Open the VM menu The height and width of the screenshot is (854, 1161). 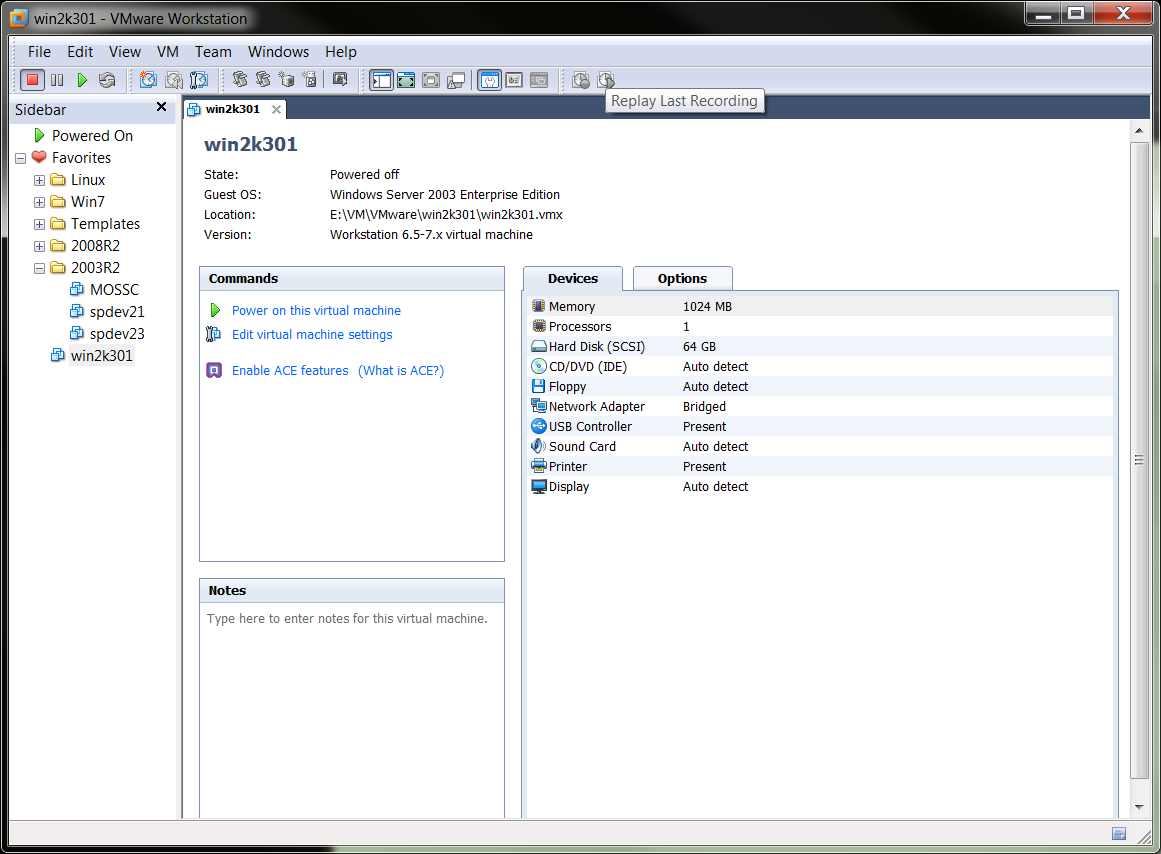(x=167, y=51)
